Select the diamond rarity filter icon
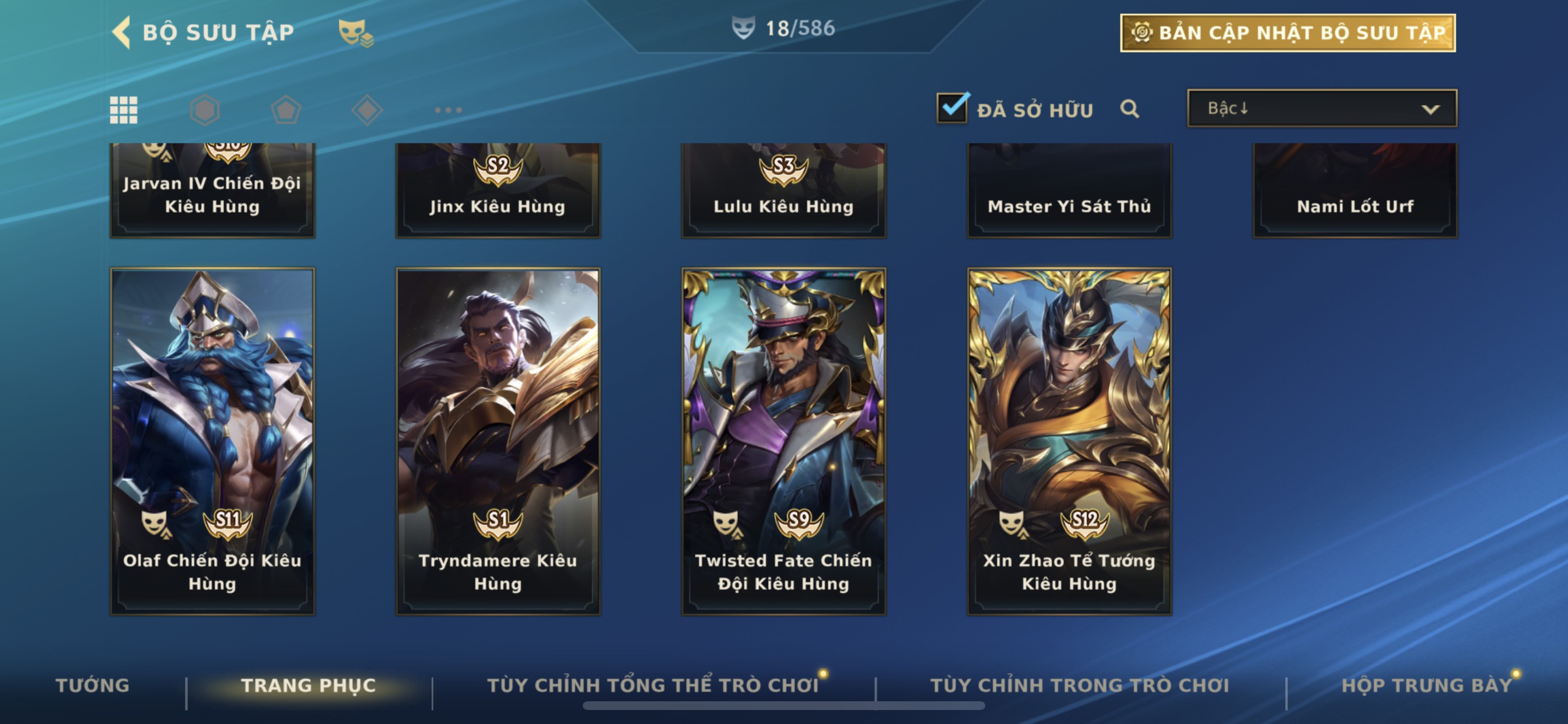The width and height of the screenshot is (1568, 724). (x=367, y=110)
